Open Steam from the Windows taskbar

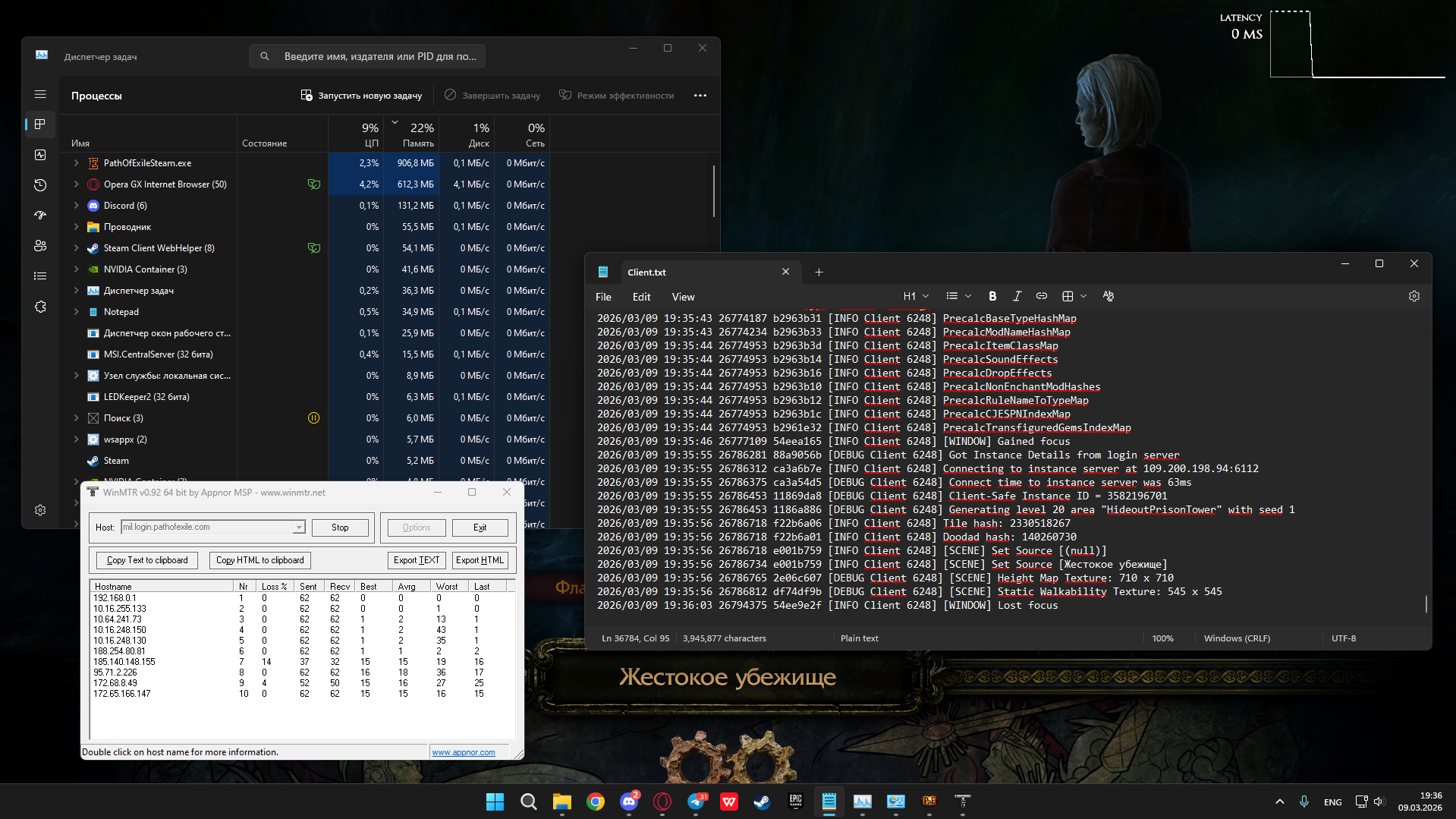(762, 802)
